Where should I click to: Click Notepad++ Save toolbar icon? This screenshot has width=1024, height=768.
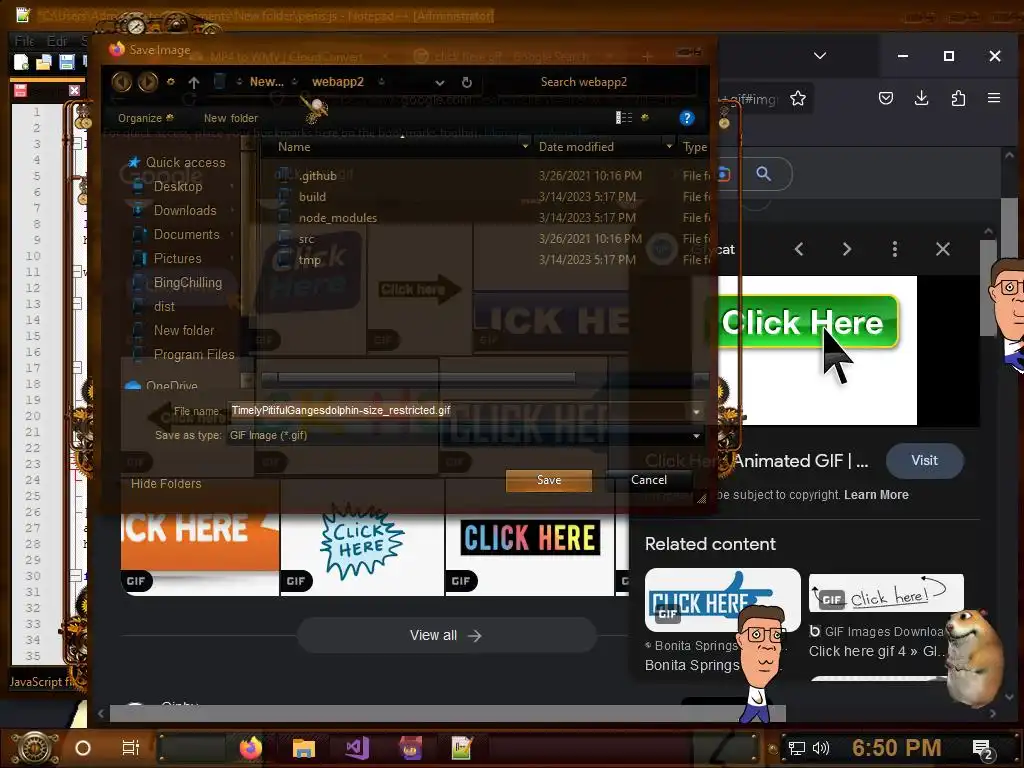click(x=67, y=62)
